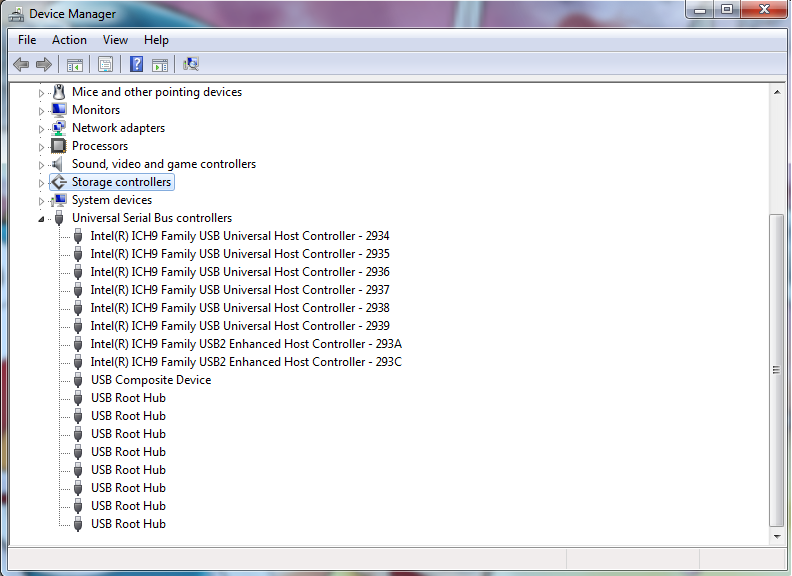Select USB Universal Host Controller - 2938
792x576 pixels.
[x=240, y=308]
